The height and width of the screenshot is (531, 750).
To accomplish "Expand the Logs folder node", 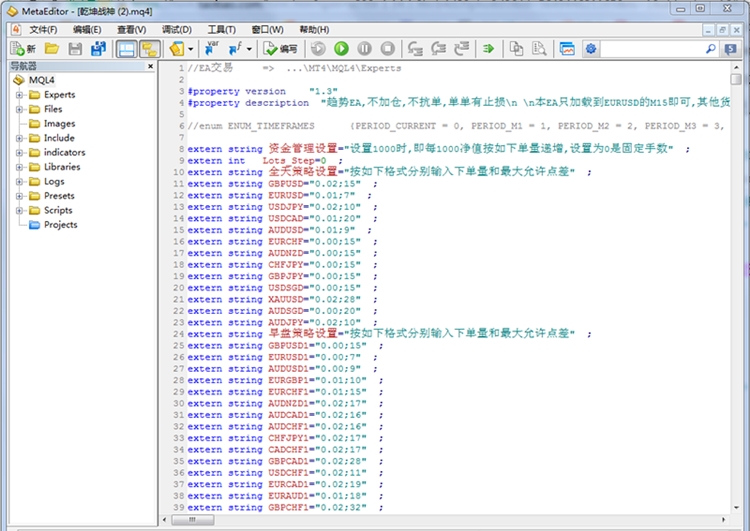I will pyautogui.click(x=19, y=181).
